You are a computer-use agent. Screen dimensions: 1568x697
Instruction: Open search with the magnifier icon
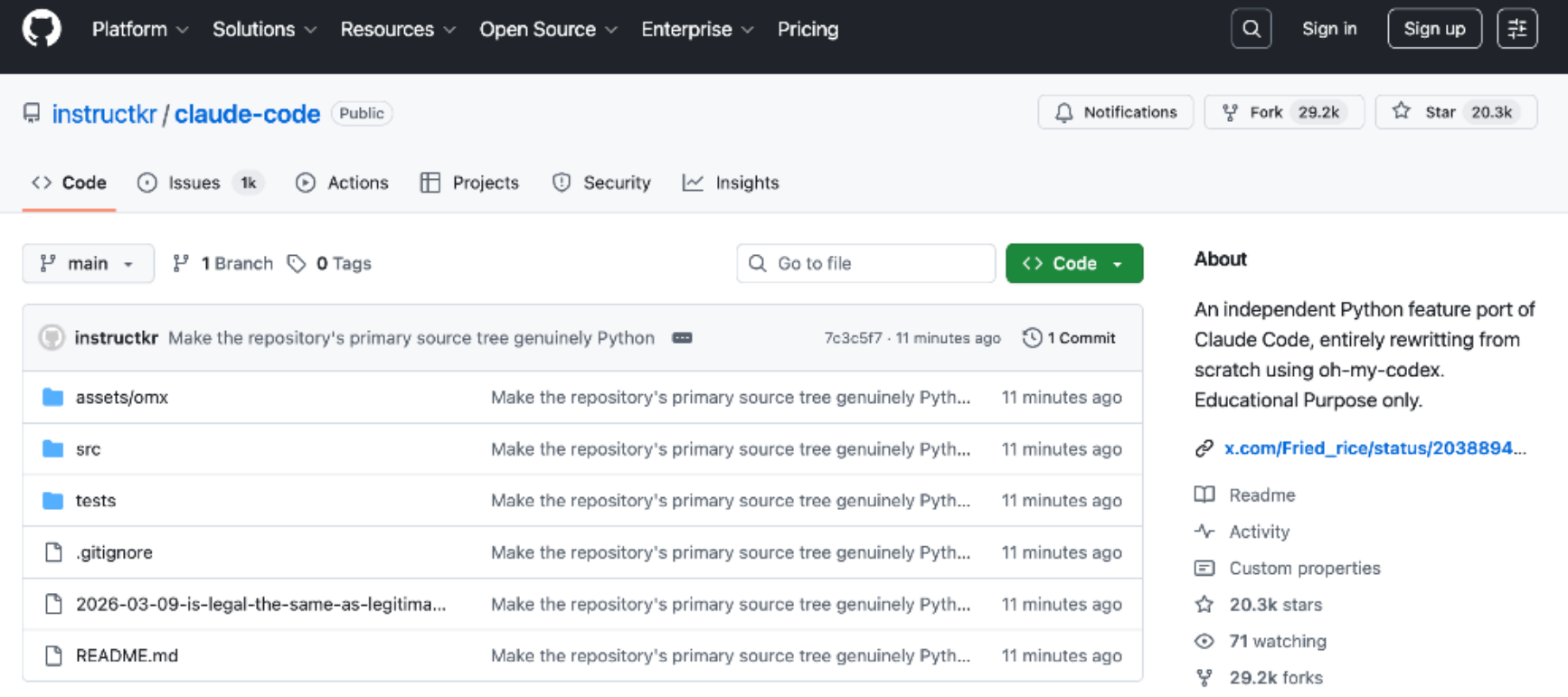(x=1251, y=29)
